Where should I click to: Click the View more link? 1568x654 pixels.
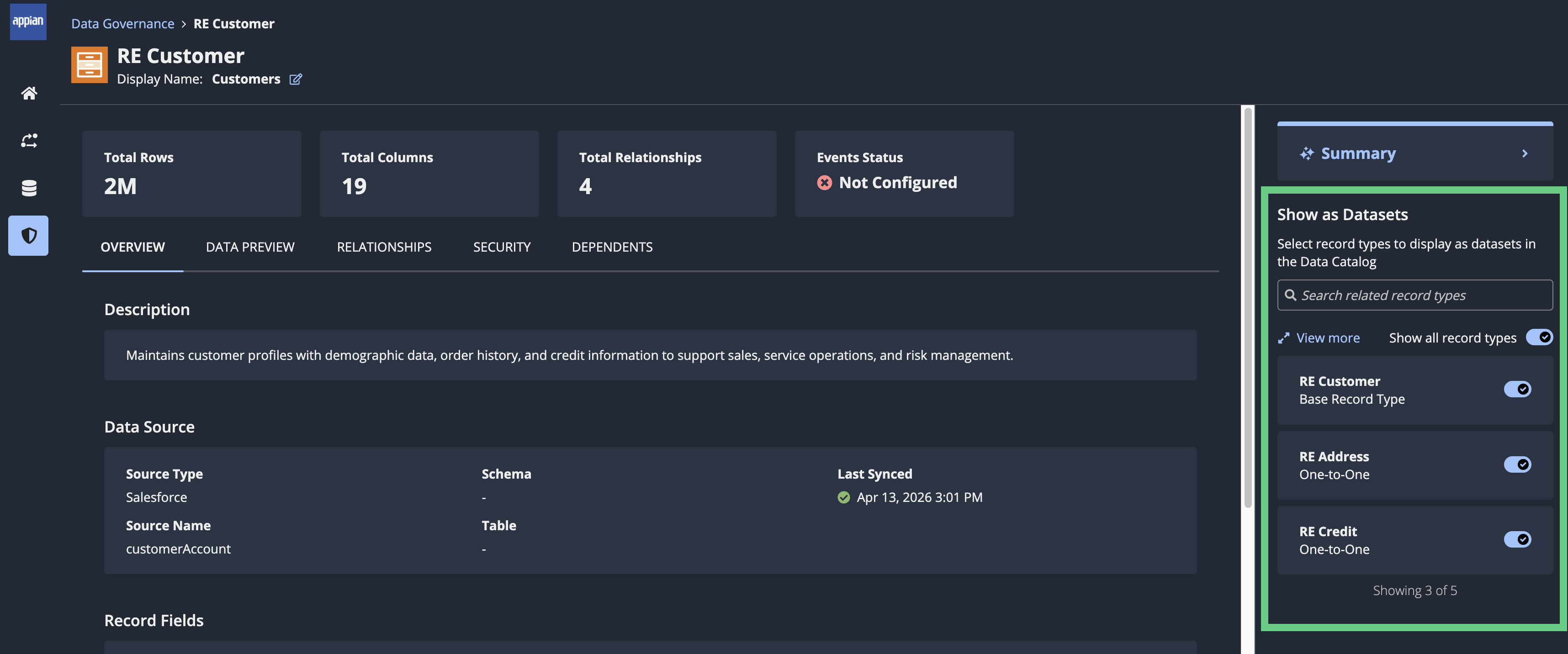pos(1328,338)
